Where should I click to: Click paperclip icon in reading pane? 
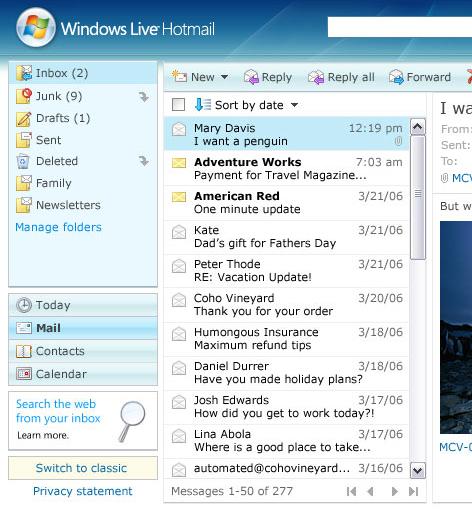(x=444, y=178)
